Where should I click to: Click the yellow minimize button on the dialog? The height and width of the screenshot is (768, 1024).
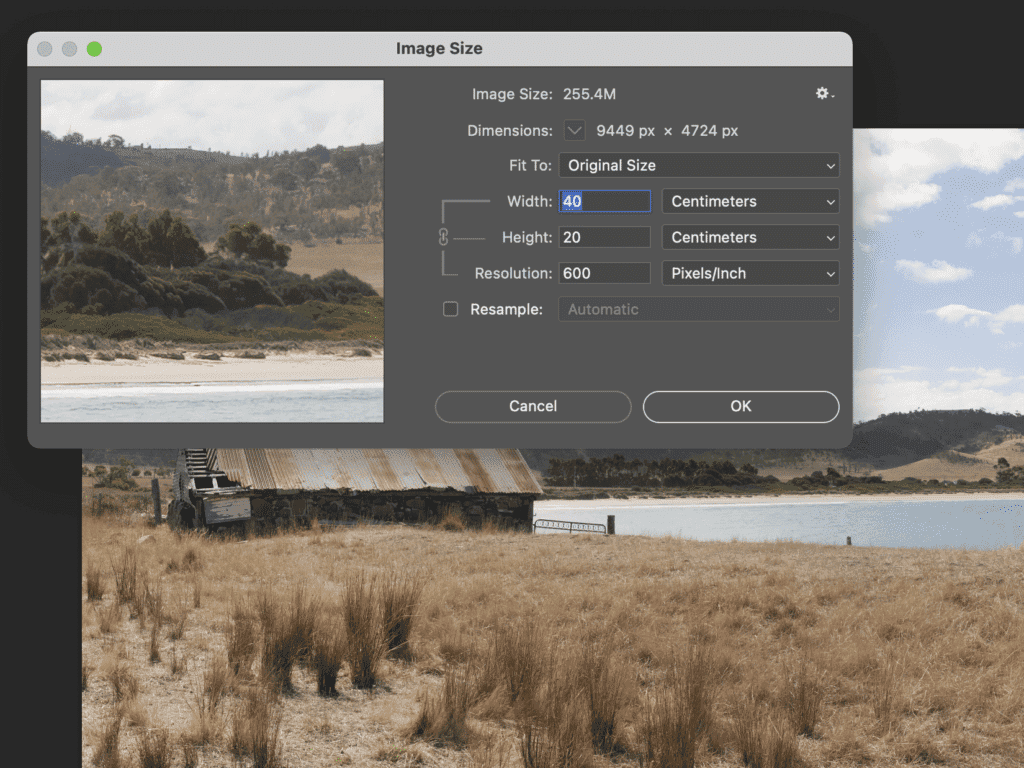69,48
